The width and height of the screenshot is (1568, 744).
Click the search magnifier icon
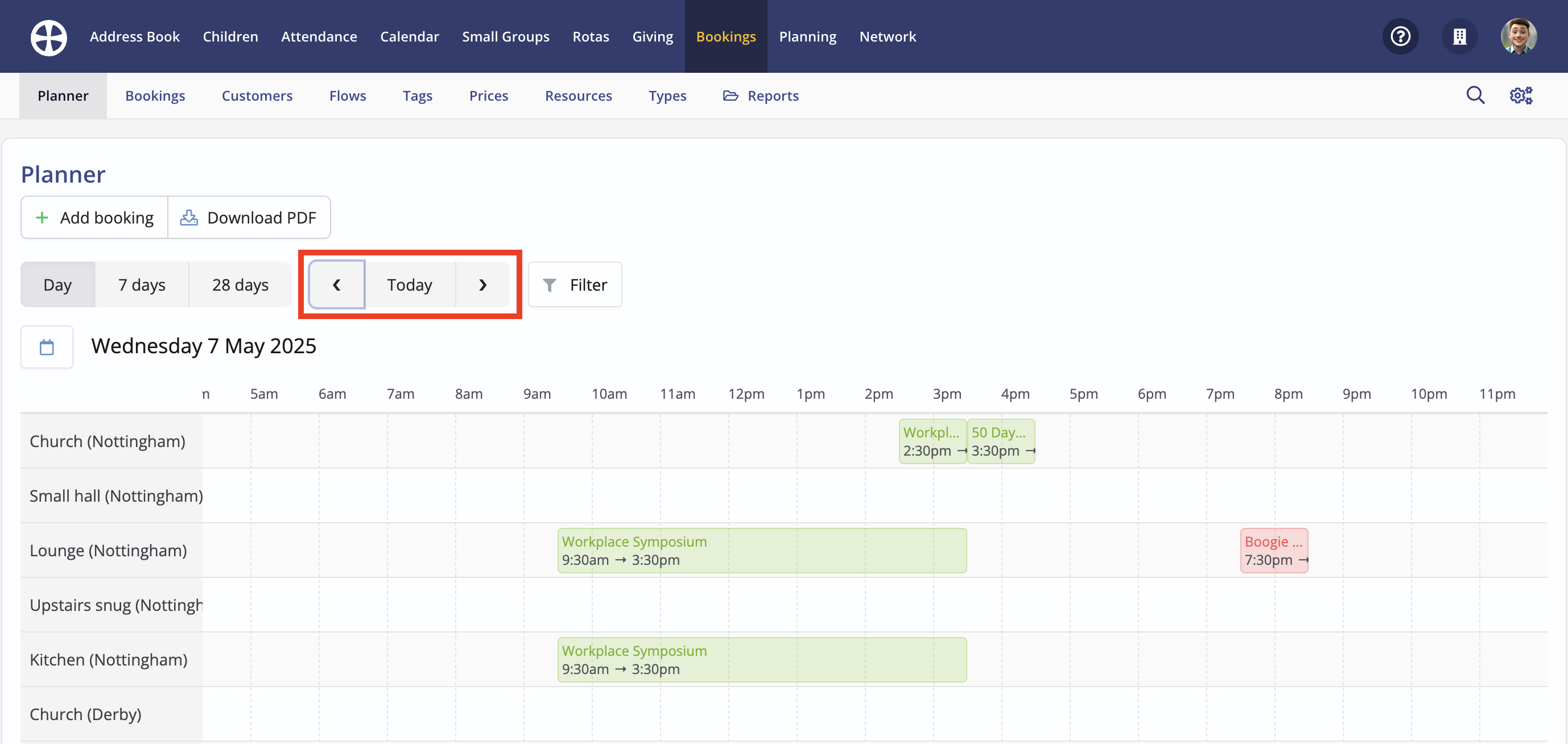[x=1475, y=96]
